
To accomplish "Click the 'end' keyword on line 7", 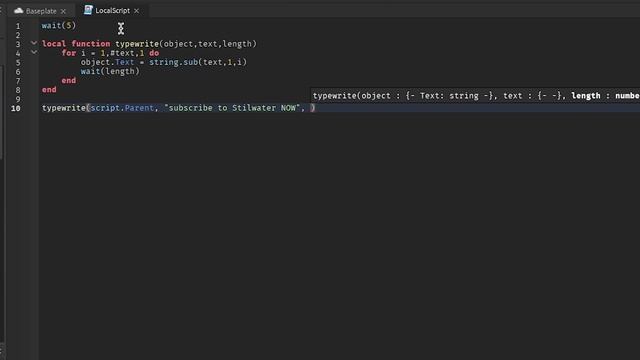I will [69, 80].
